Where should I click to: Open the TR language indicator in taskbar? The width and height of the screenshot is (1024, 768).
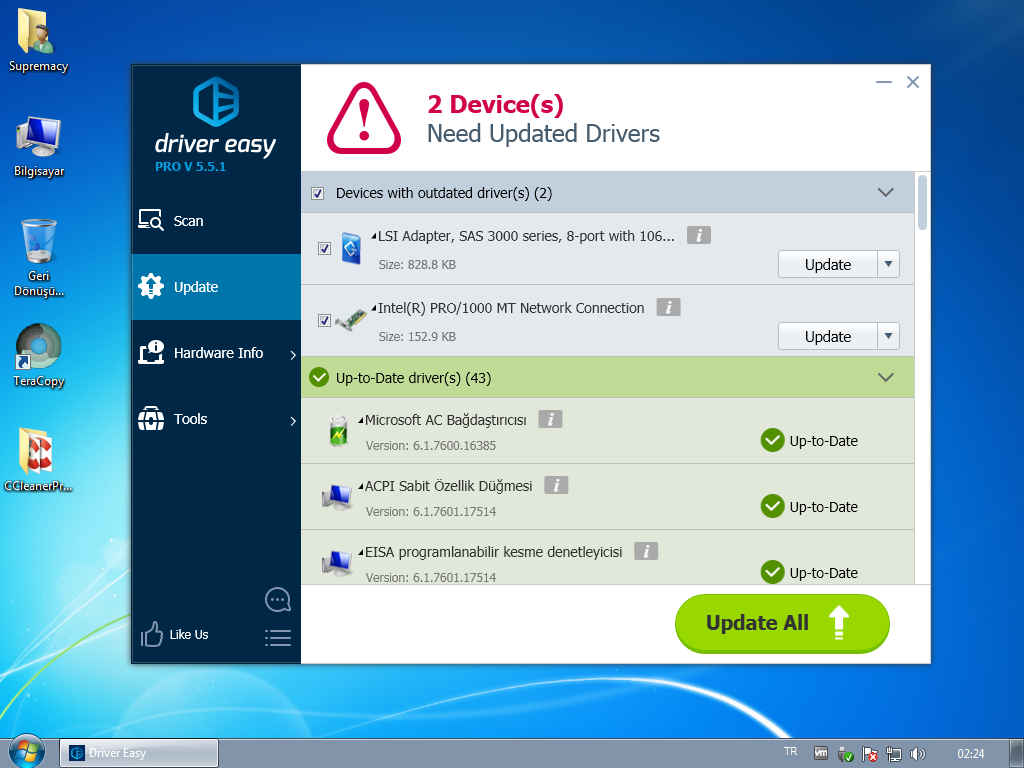790,751
